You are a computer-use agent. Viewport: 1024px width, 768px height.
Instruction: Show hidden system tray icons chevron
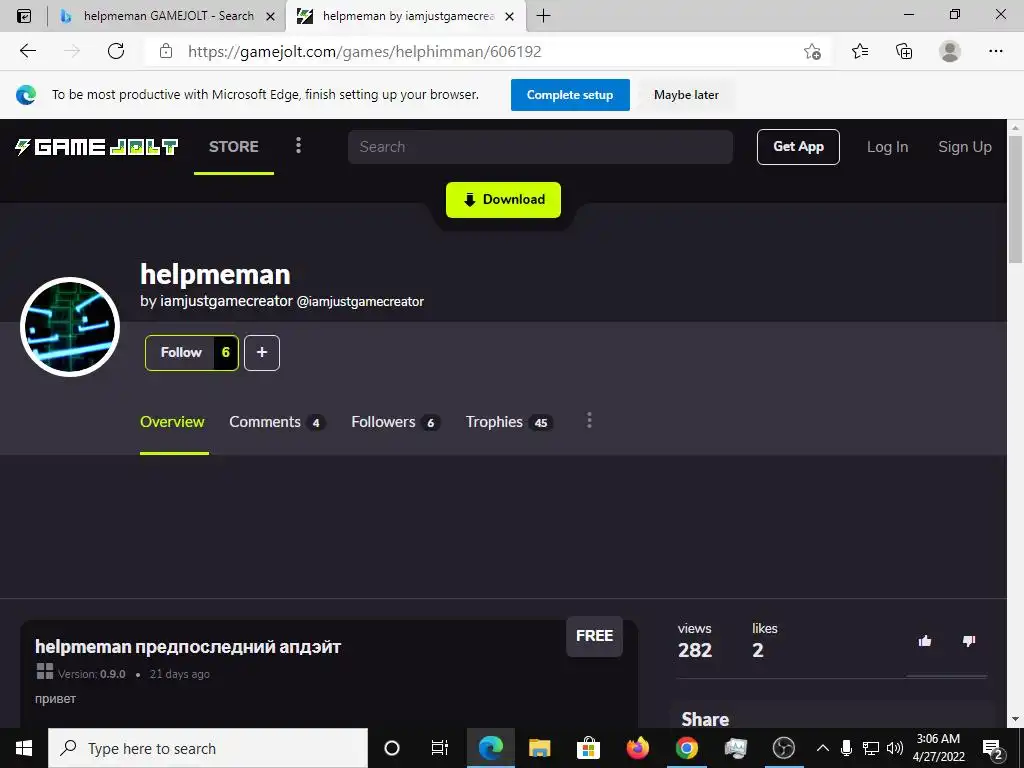823,748
